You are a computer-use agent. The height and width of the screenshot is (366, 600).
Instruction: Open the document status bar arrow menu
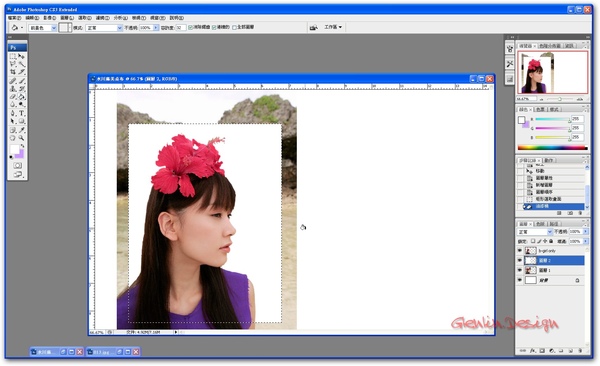point(176,332)
